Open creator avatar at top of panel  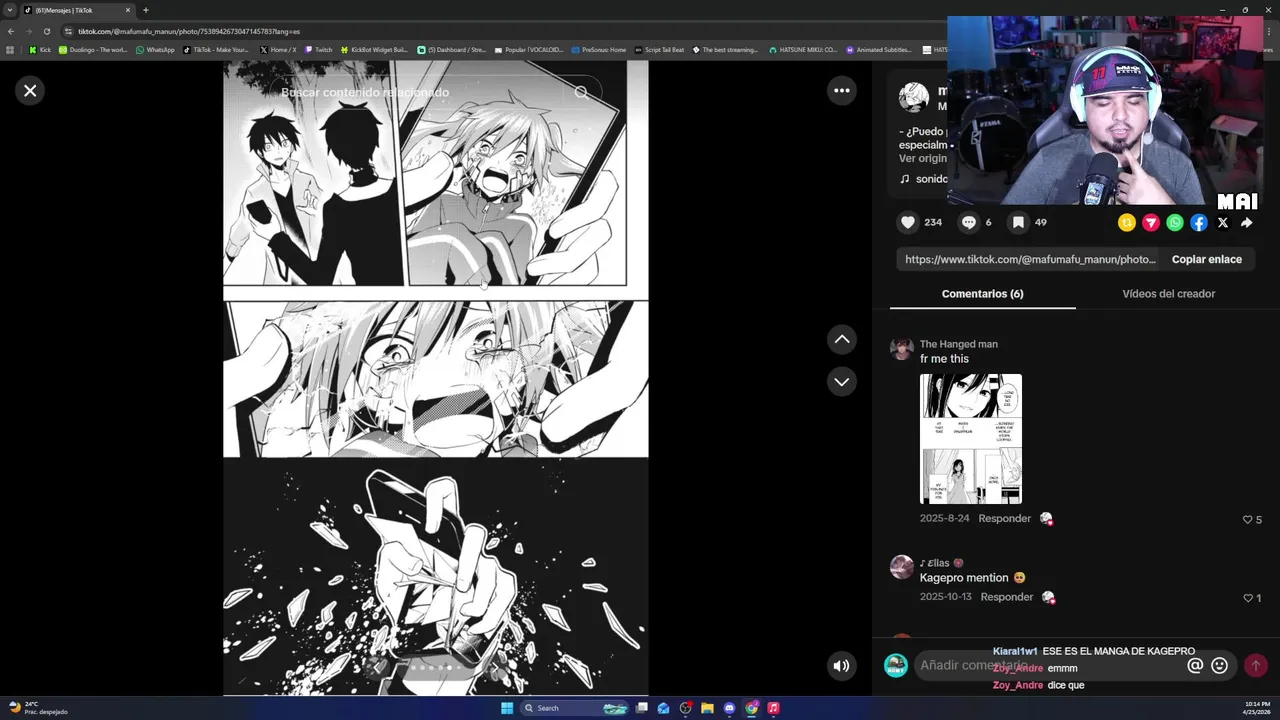pos(914,97)
